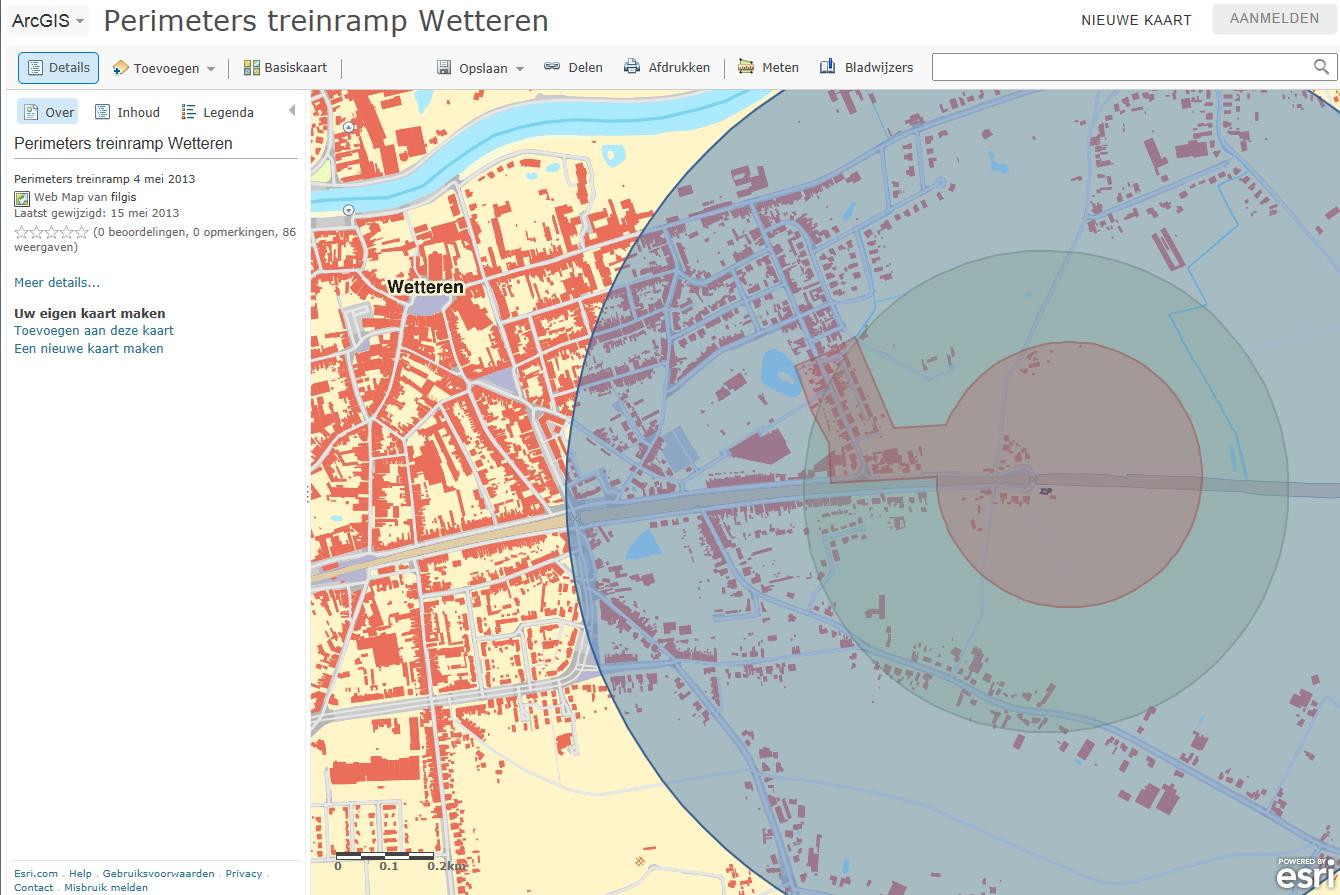Switch to the Inhoud tab
The width and height of the screenshot is (1340, 895).
pyautogui.click(x=127, y=112)
